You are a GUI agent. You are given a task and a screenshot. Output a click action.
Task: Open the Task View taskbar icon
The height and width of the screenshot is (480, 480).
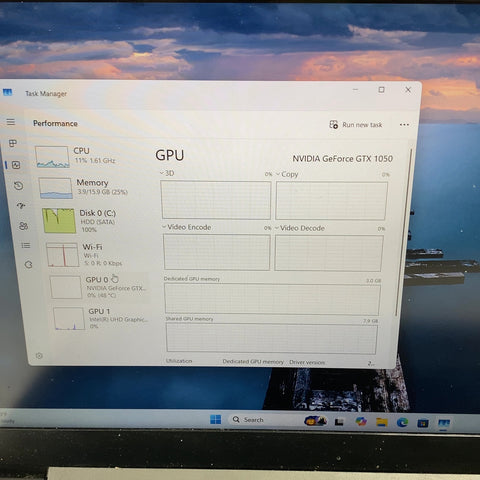click(x=339, y=422)
